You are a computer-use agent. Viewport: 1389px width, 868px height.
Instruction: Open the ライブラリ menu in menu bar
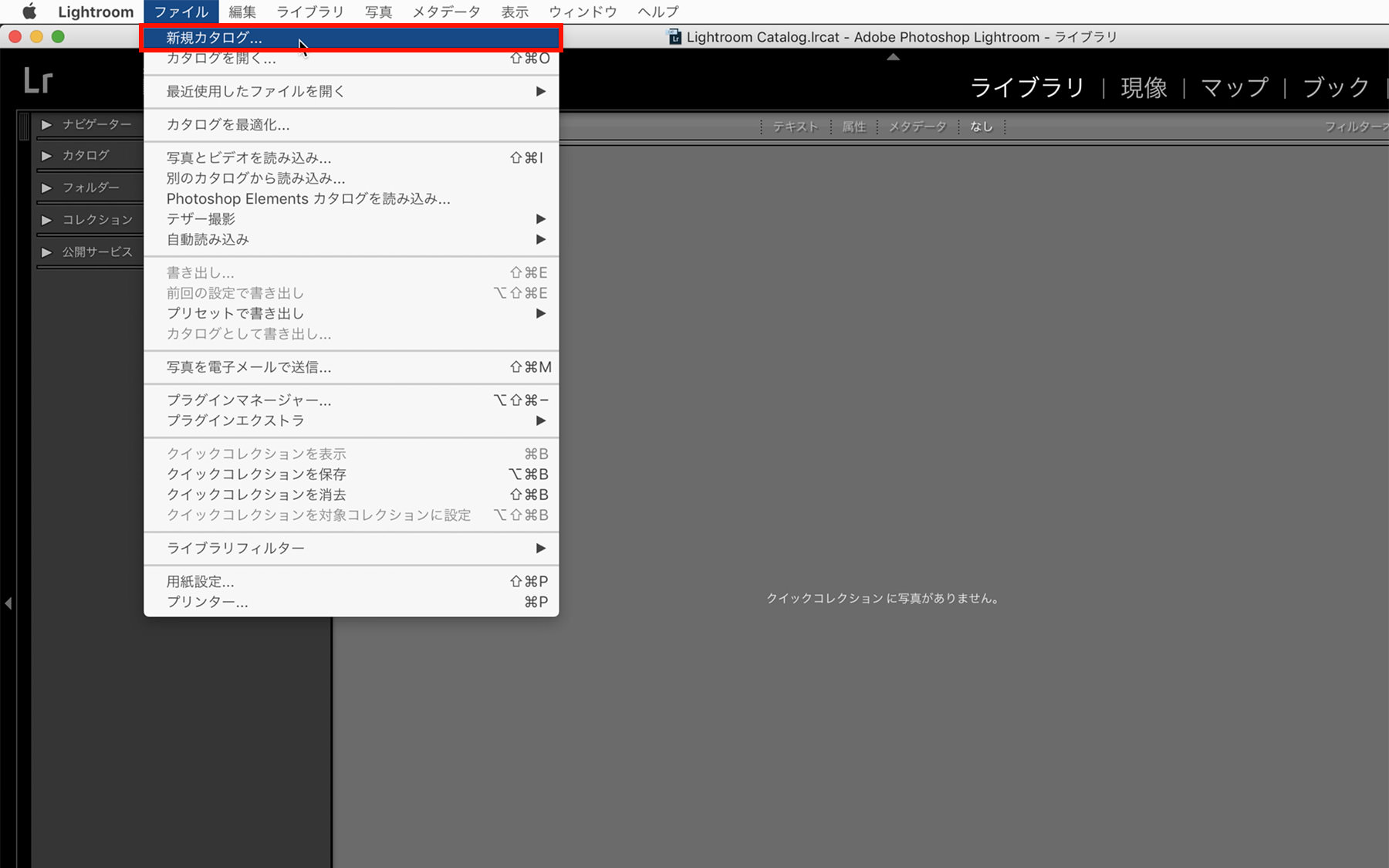[310, 12]
